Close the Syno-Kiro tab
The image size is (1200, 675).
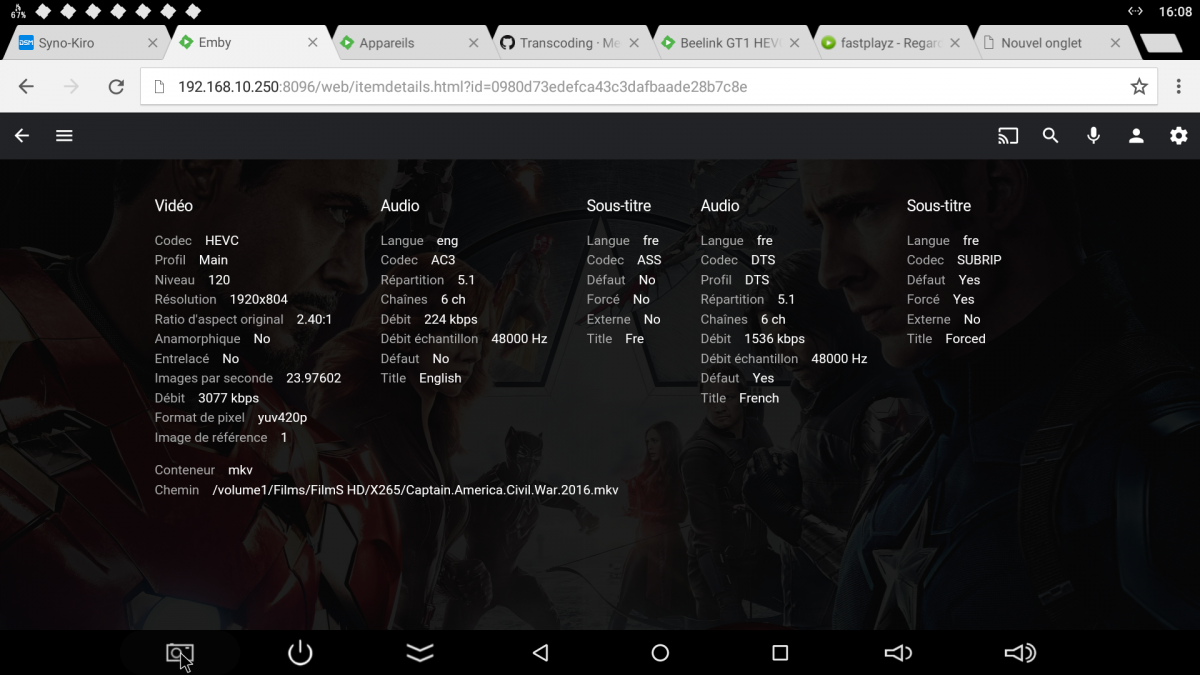click(x=153, y=43)
